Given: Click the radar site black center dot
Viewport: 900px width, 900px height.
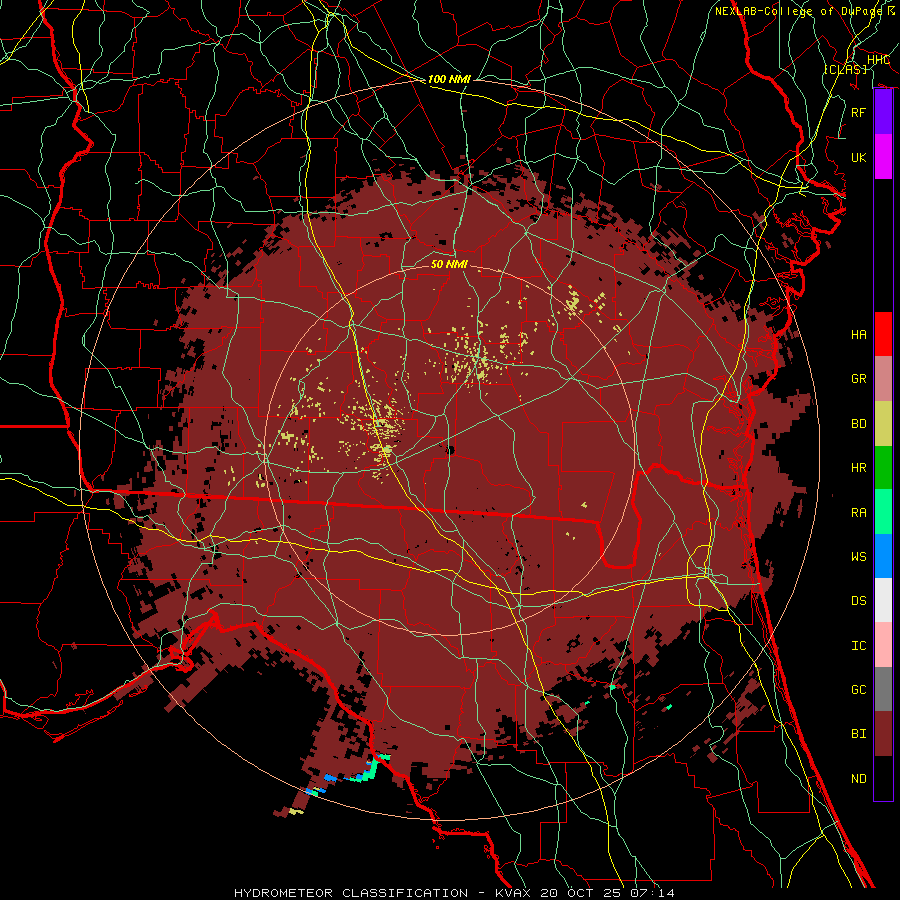Looking at the screenshot, I should click(x=451, y=450).
